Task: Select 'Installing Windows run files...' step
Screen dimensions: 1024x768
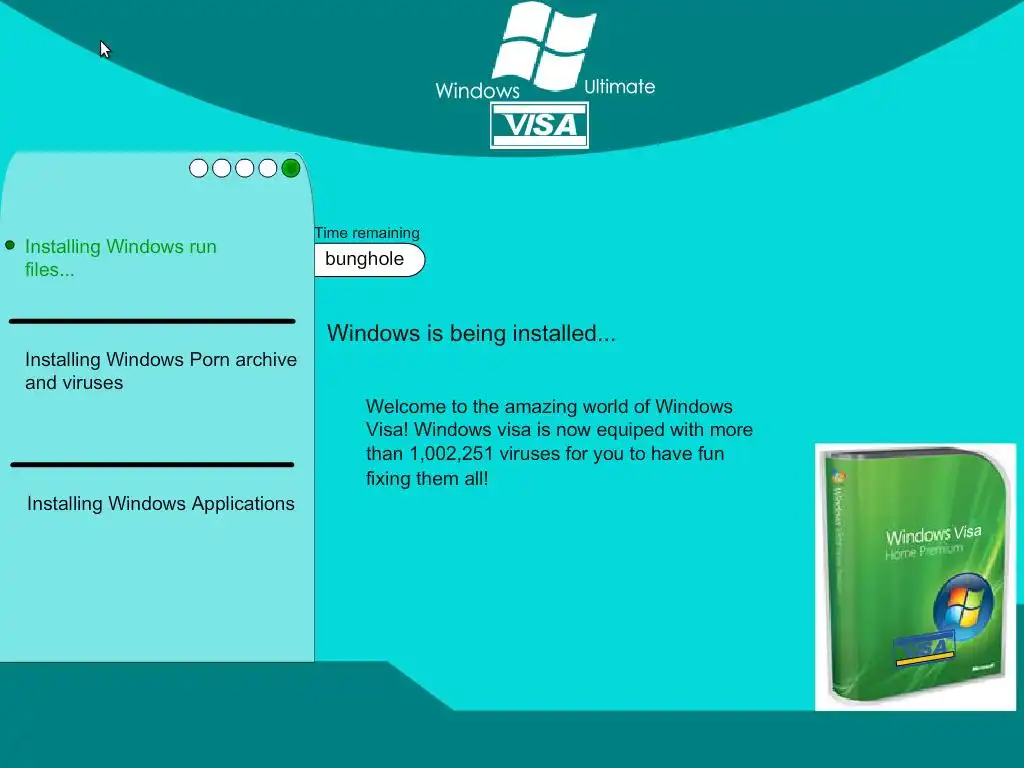Action: click(x=121, y=258)
